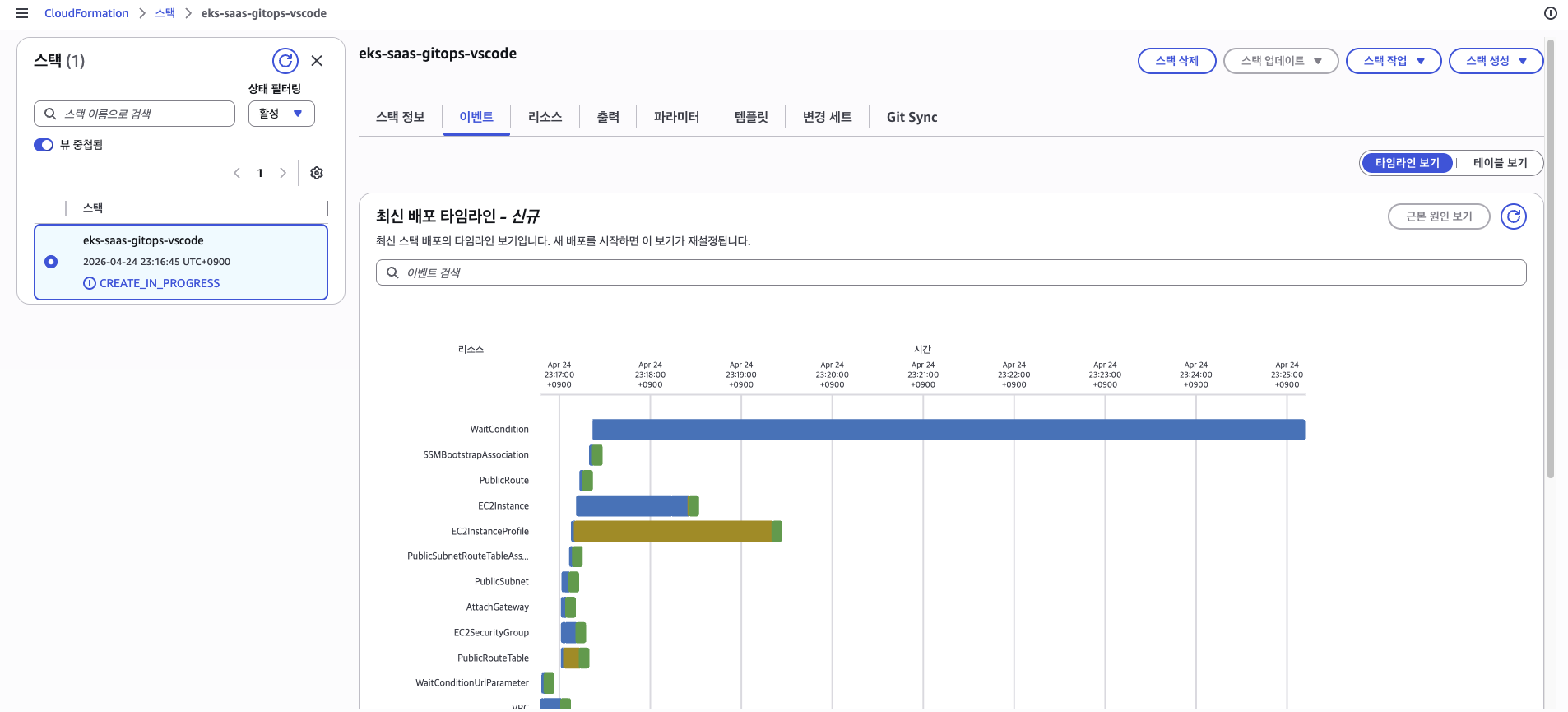Go to next page of stacks
This screenshot has height=712, width=1568.
pos(283,173)
